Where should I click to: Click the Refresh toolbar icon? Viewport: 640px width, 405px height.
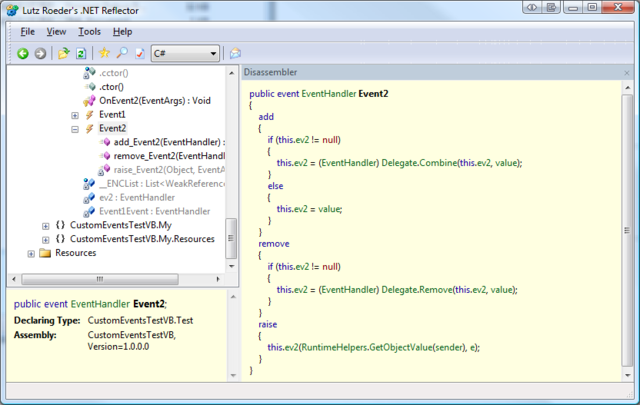pos(81,53)
